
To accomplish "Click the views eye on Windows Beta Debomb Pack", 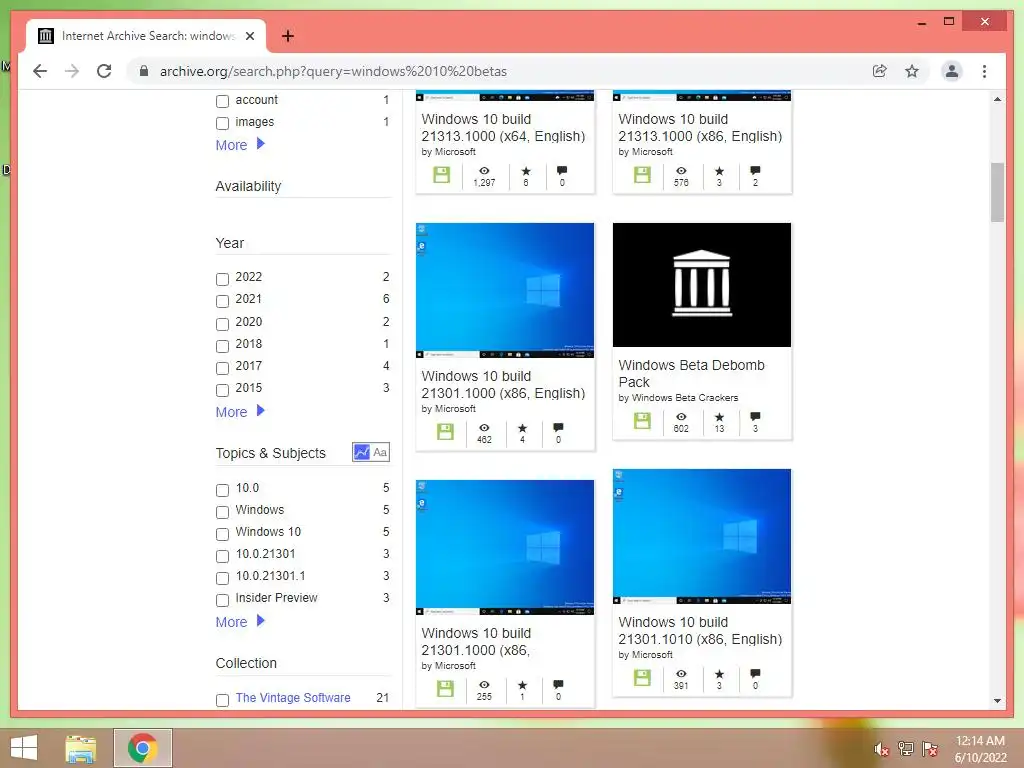I will click(x=681, y=417).
